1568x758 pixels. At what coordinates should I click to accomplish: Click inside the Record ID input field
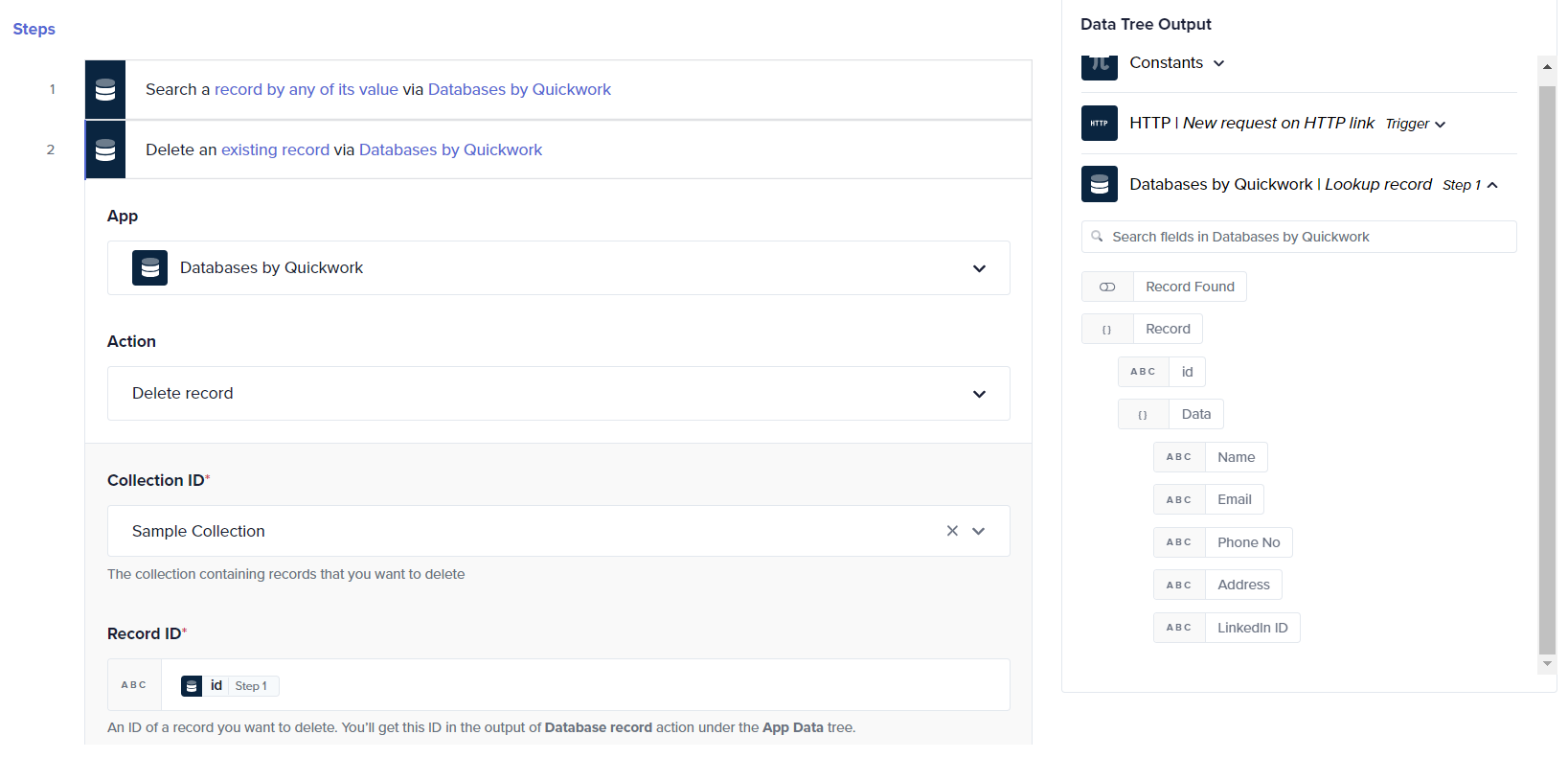(585, 685)
